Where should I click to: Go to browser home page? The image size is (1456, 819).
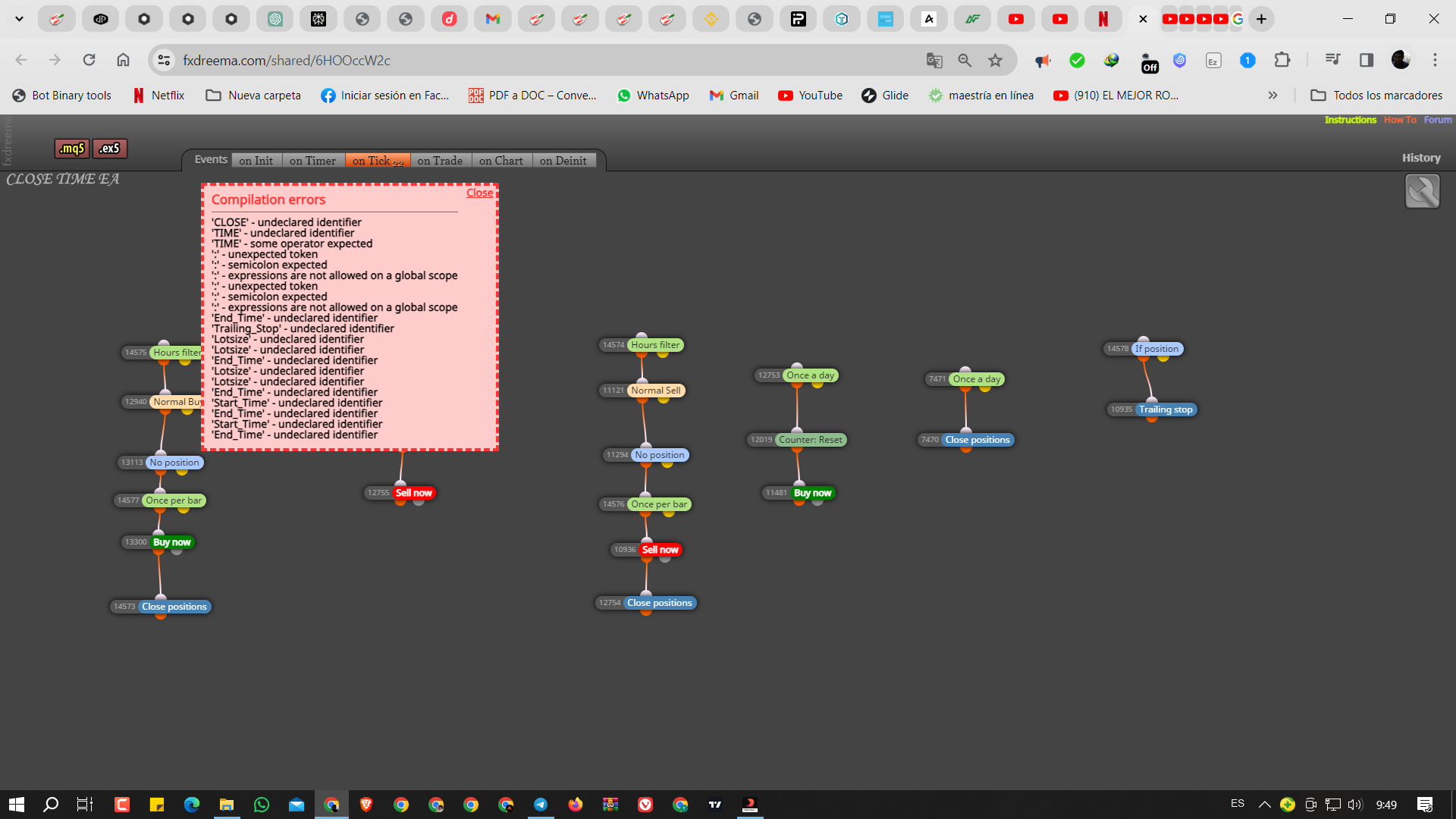coord(123,60)
